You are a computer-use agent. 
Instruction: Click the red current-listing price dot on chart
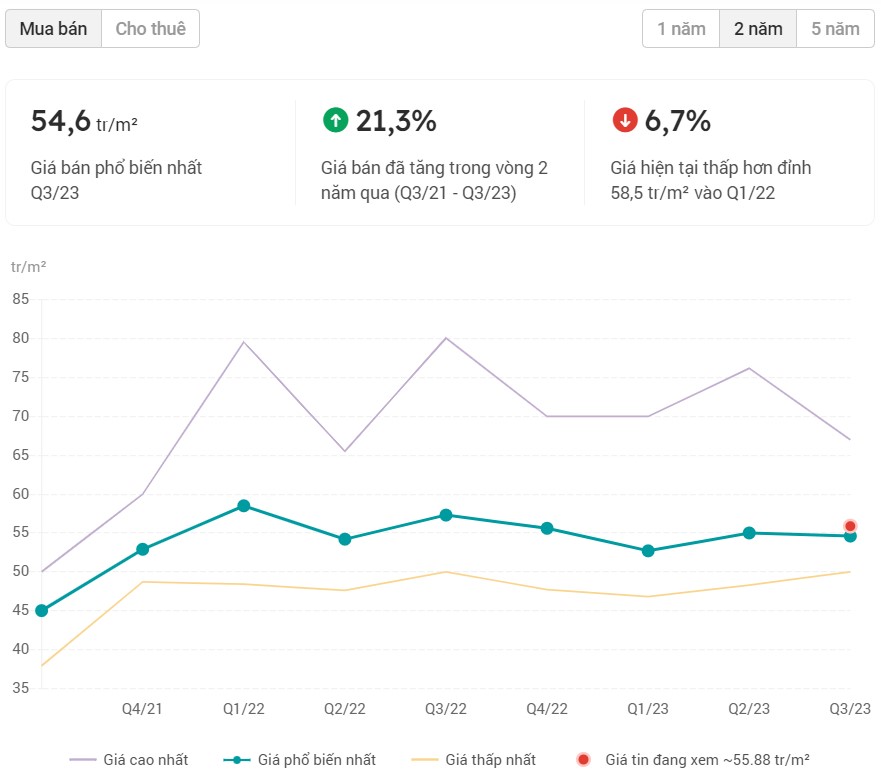tap(850, 526)
